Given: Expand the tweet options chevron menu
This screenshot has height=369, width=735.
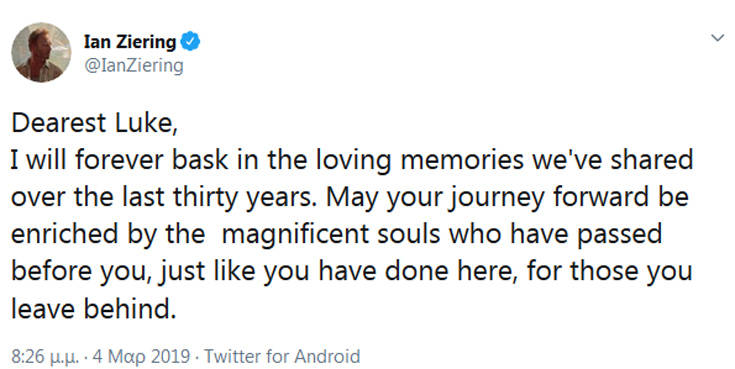Looking at the screenshot, I should pos(717,38).
